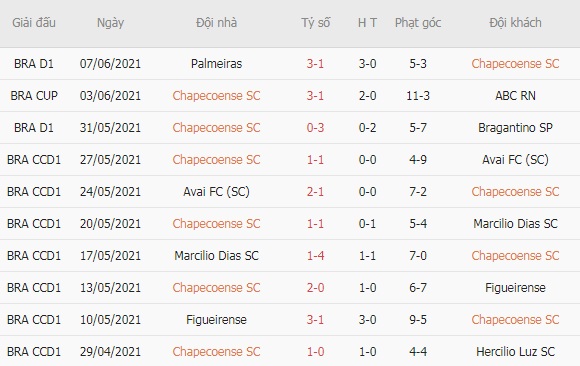Screen dimensions: 580x366
Task: Click the Giải đấu column header
Action: [x=34, y=23]
